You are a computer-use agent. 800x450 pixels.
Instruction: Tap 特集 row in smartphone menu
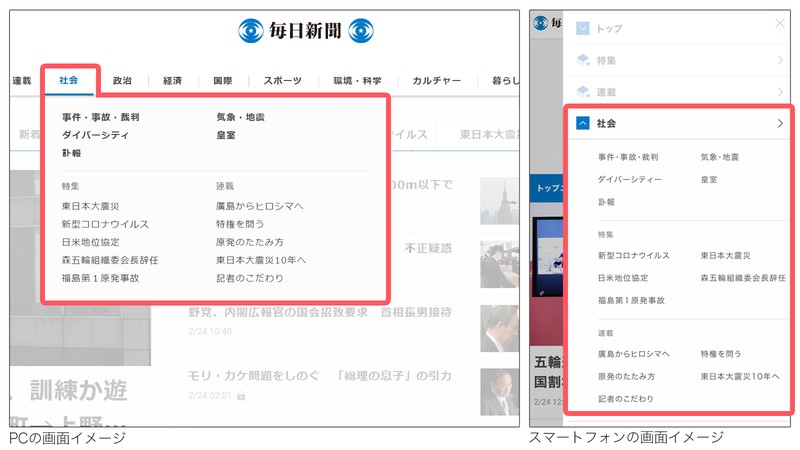tap(677, 60)
